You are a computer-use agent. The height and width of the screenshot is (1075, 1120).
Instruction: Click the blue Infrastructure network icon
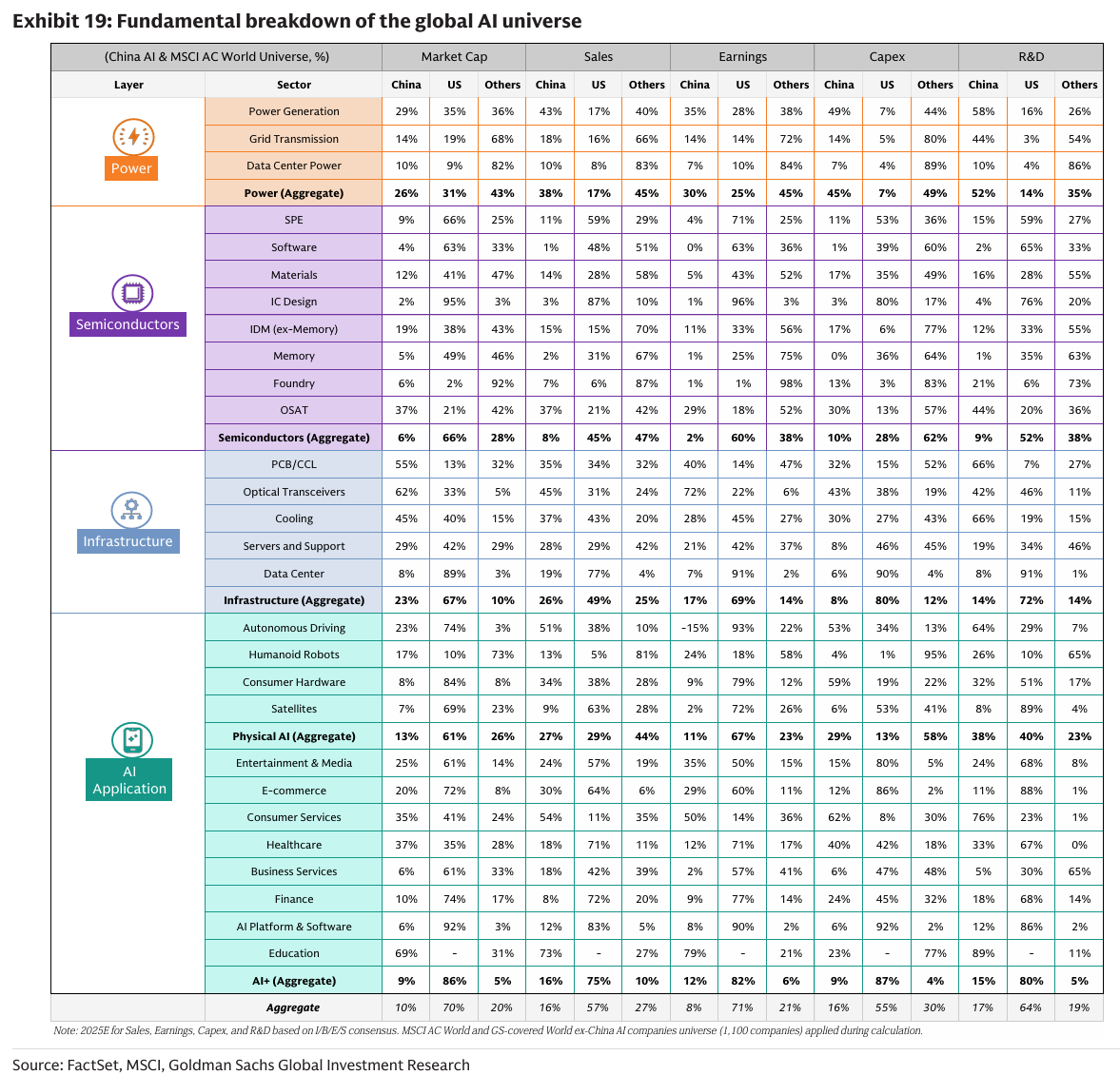tap(131, 510)
